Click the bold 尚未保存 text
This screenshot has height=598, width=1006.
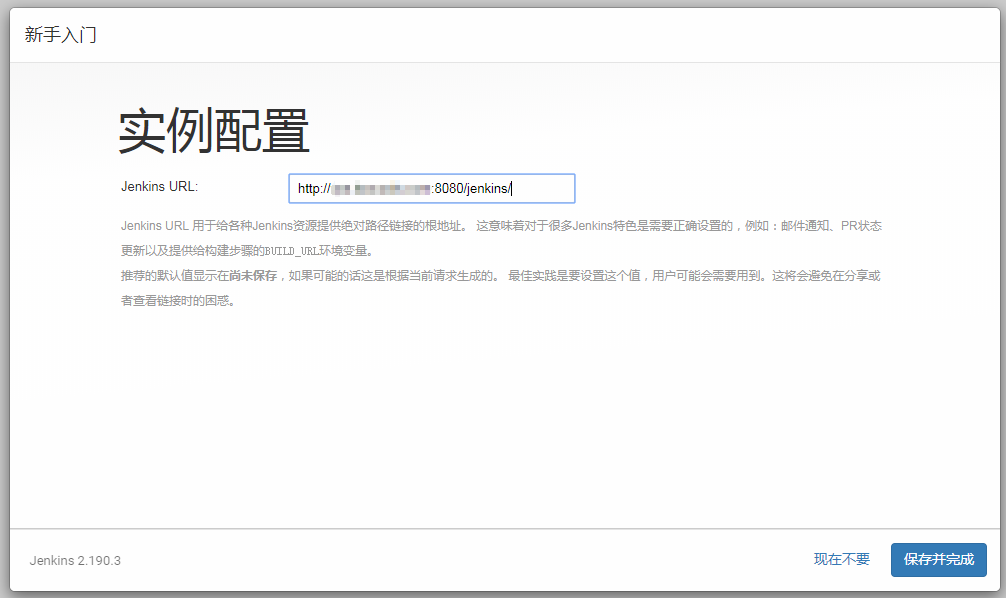click(251, 276)
